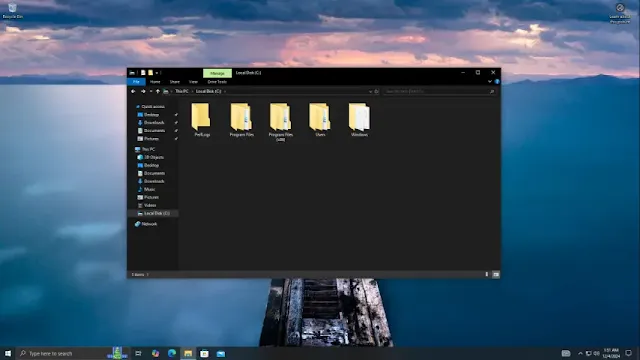Open the Action Center notifications icon
This screenshot has width=640, height=360.
(x=629, y=353)
